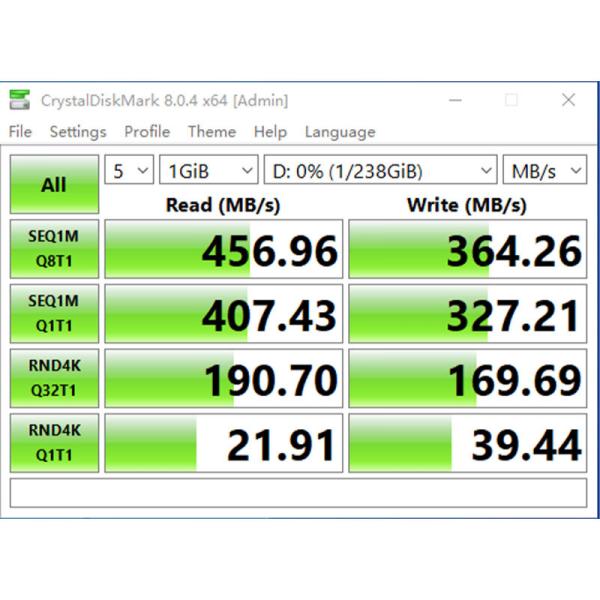The image size is (600, 600).
Task: Start the SEQ1M Q1T1 test
Action: tap(54, 313)
